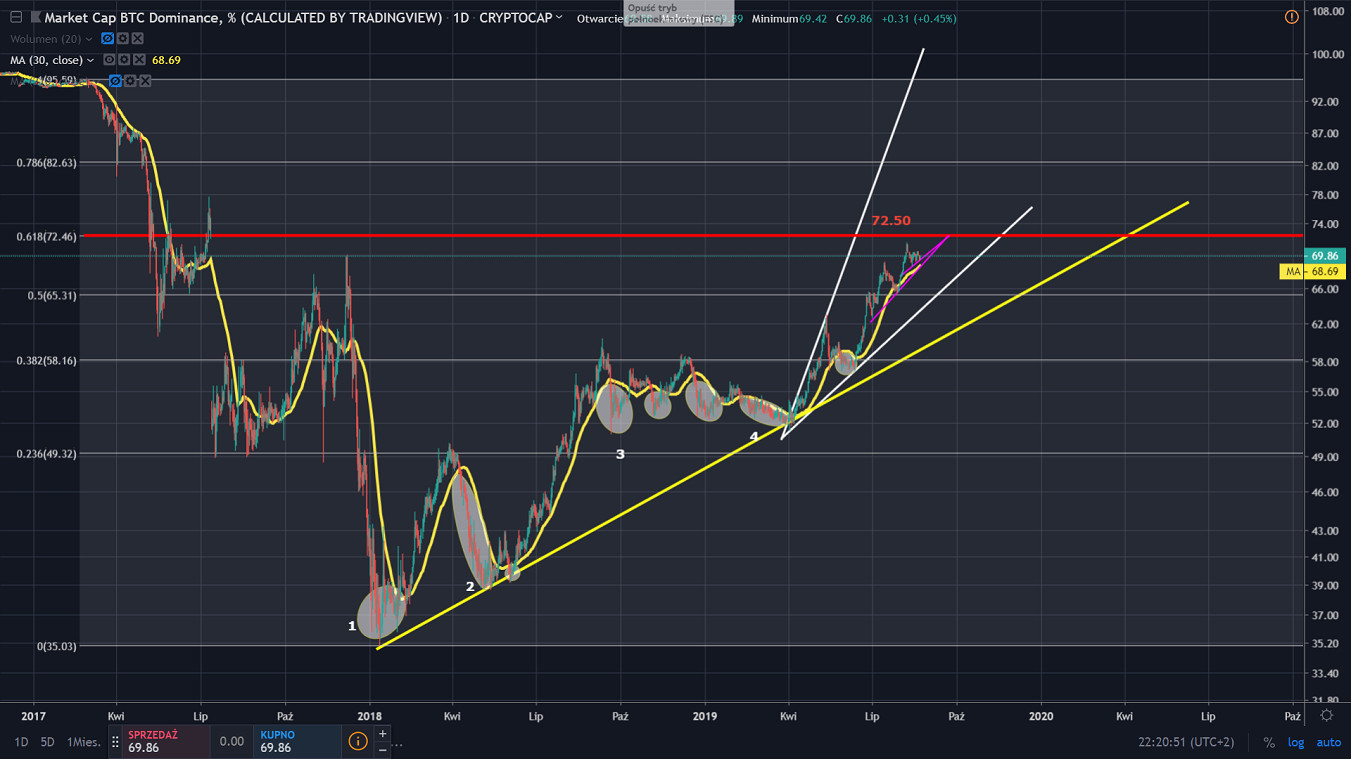1351x759 pixels.
Task: Toggle the log scale mode
Action: [x=1297, y=742]
